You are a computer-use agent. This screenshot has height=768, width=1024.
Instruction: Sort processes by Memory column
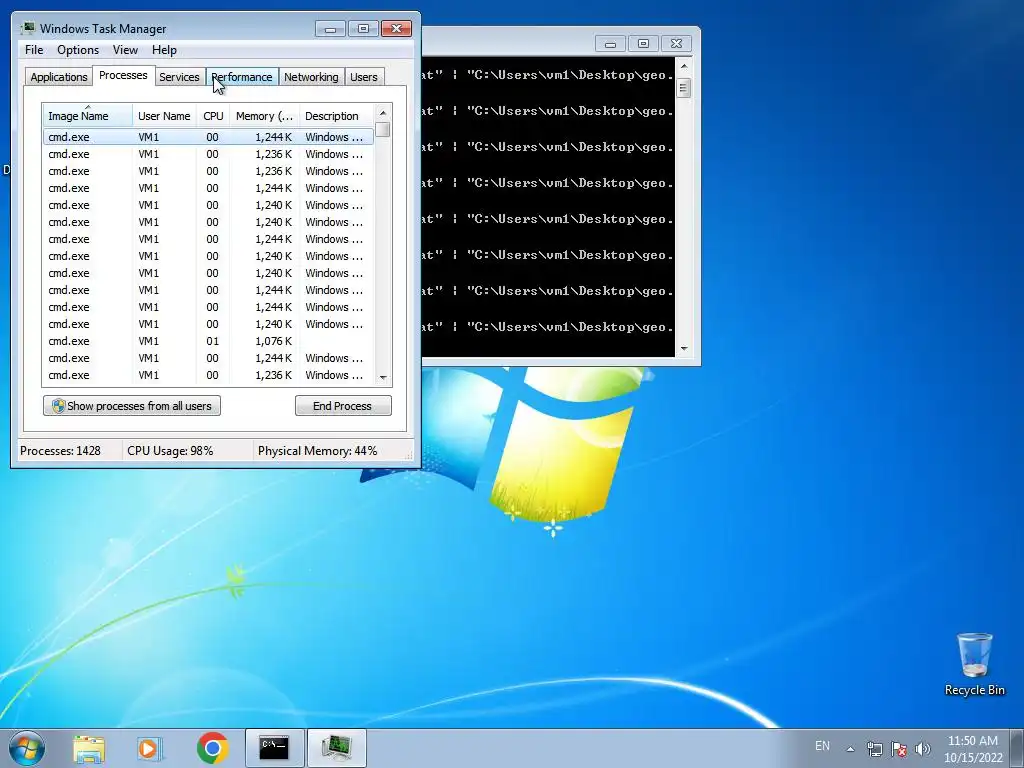264,116
